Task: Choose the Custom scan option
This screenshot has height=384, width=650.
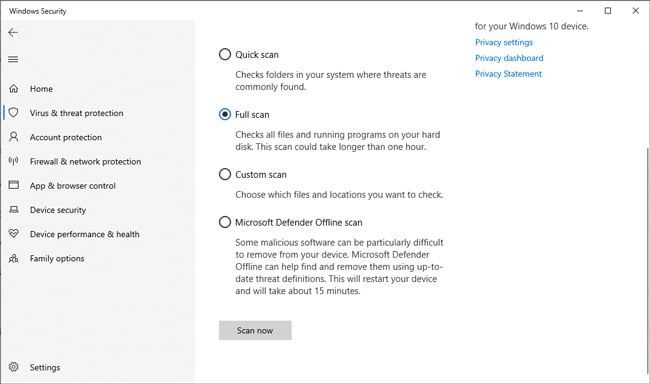Action: tap(225, 174)
